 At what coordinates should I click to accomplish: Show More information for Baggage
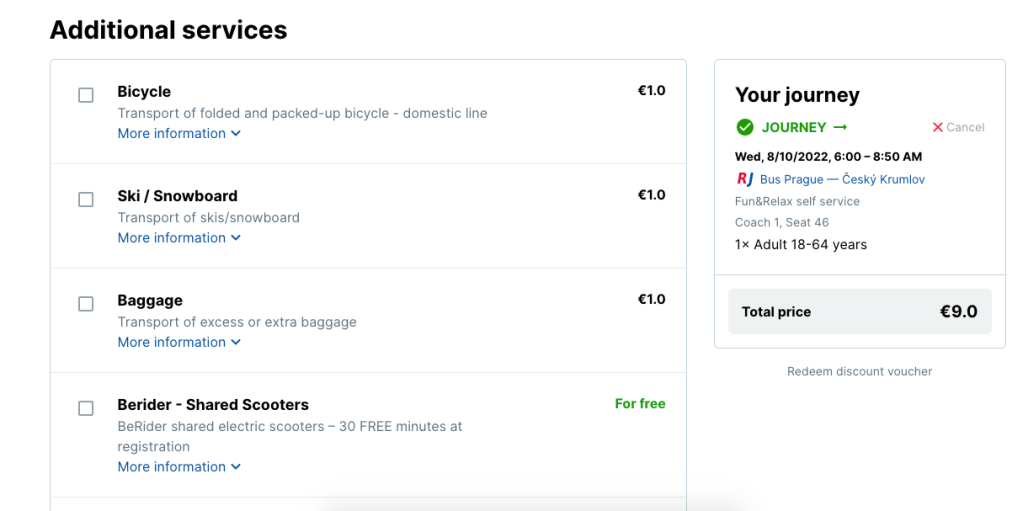(x=179, y=342)
